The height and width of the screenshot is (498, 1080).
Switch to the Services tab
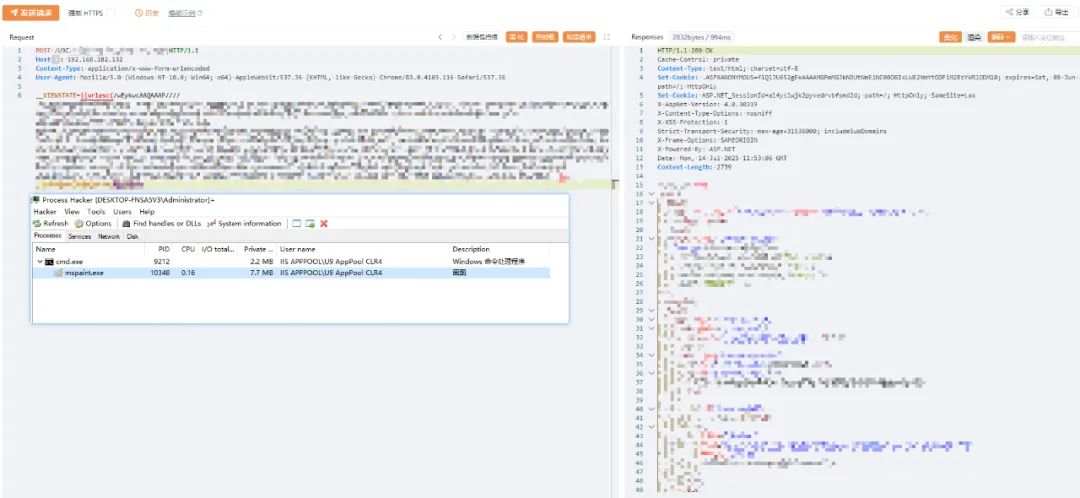[79, 236]
